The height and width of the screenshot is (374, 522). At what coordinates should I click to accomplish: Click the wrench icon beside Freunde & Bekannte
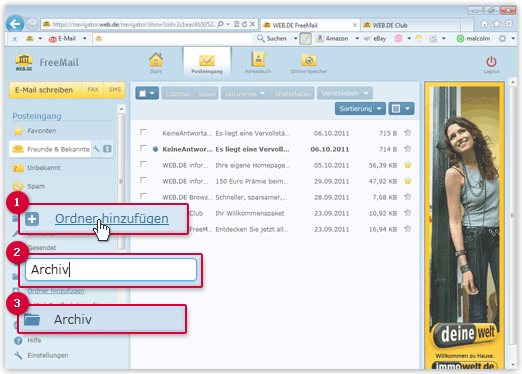tap(96, 149)
